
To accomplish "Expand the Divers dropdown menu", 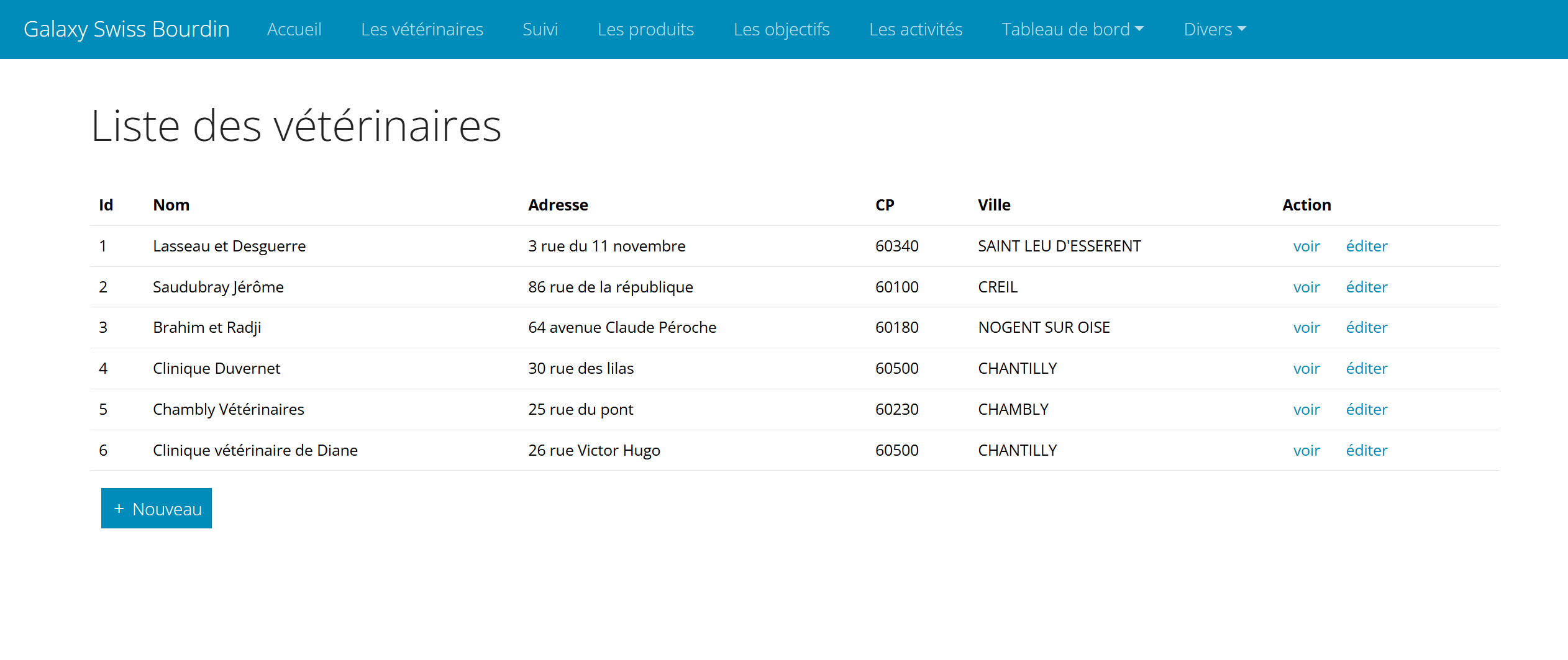I will pyautogui.click(x=1215, y=29).
